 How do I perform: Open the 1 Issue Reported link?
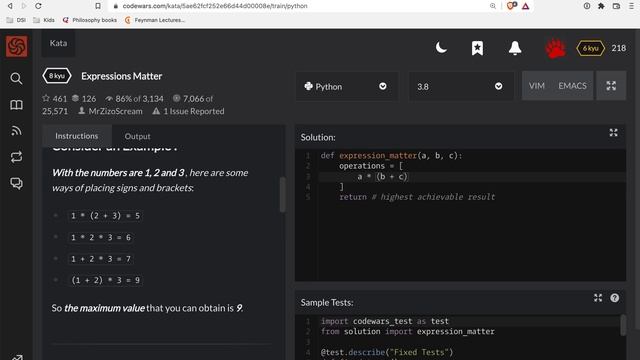tap(188, 111)
